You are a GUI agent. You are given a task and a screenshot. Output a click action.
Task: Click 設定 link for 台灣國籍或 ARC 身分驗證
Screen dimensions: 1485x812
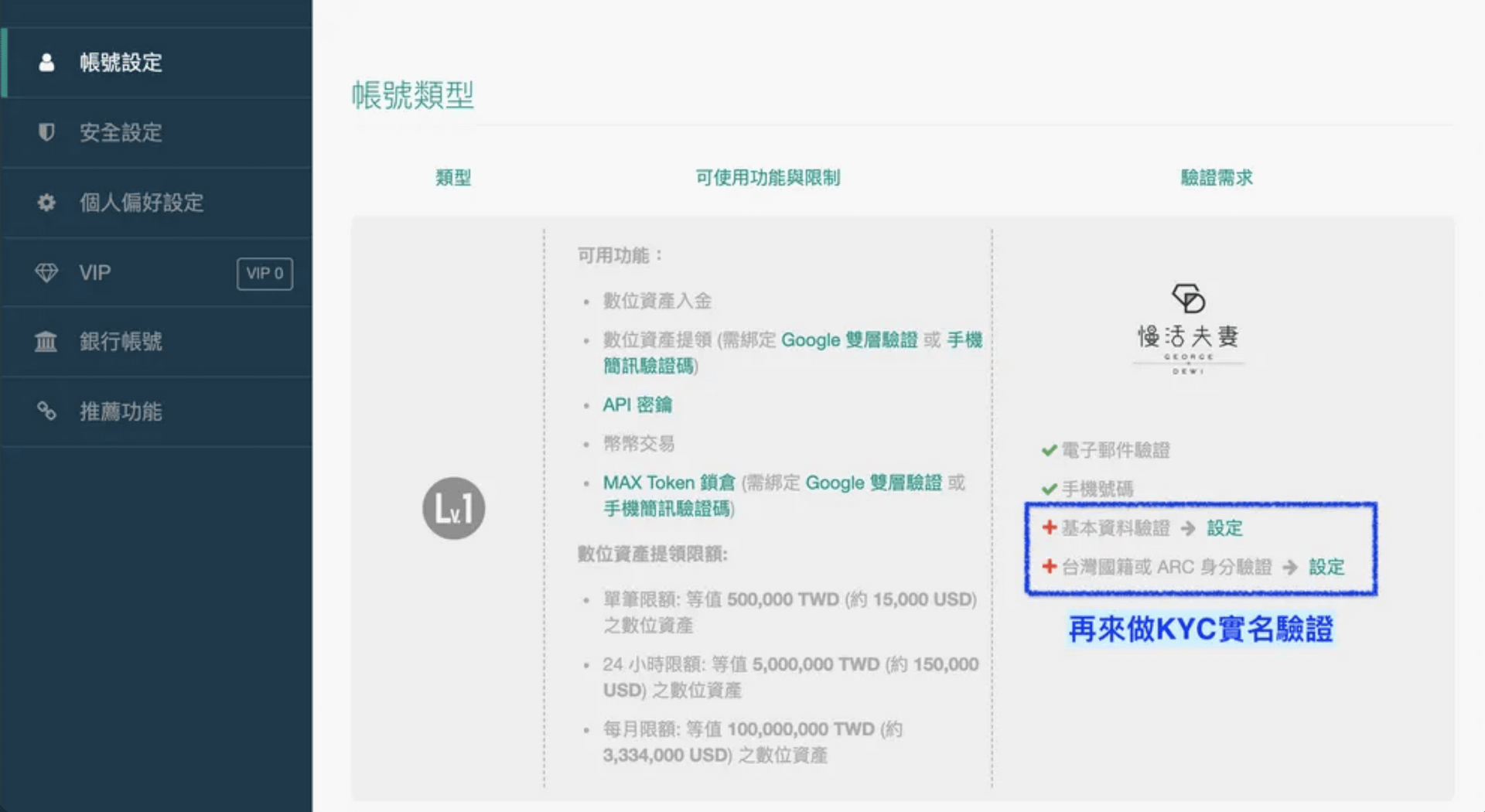pos(1326,567)
